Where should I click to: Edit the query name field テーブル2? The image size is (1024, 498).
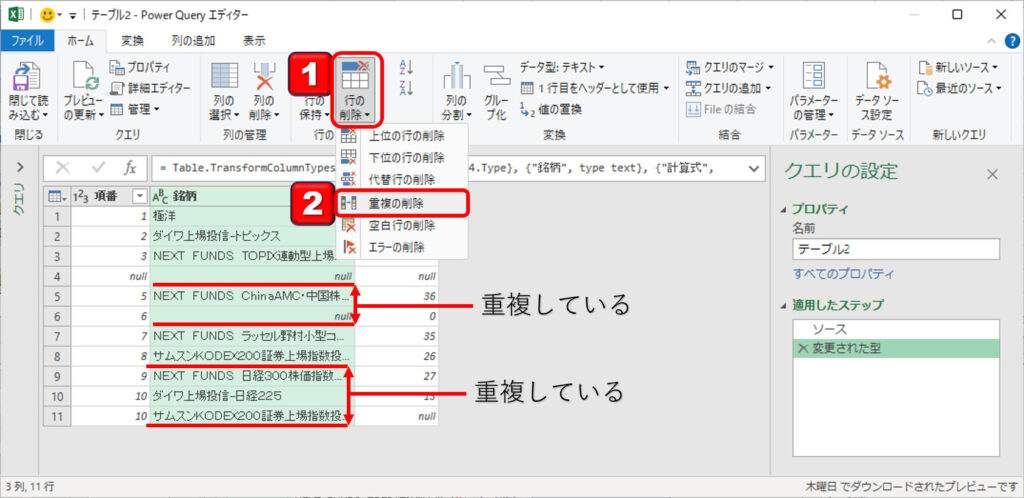(896, 249)
